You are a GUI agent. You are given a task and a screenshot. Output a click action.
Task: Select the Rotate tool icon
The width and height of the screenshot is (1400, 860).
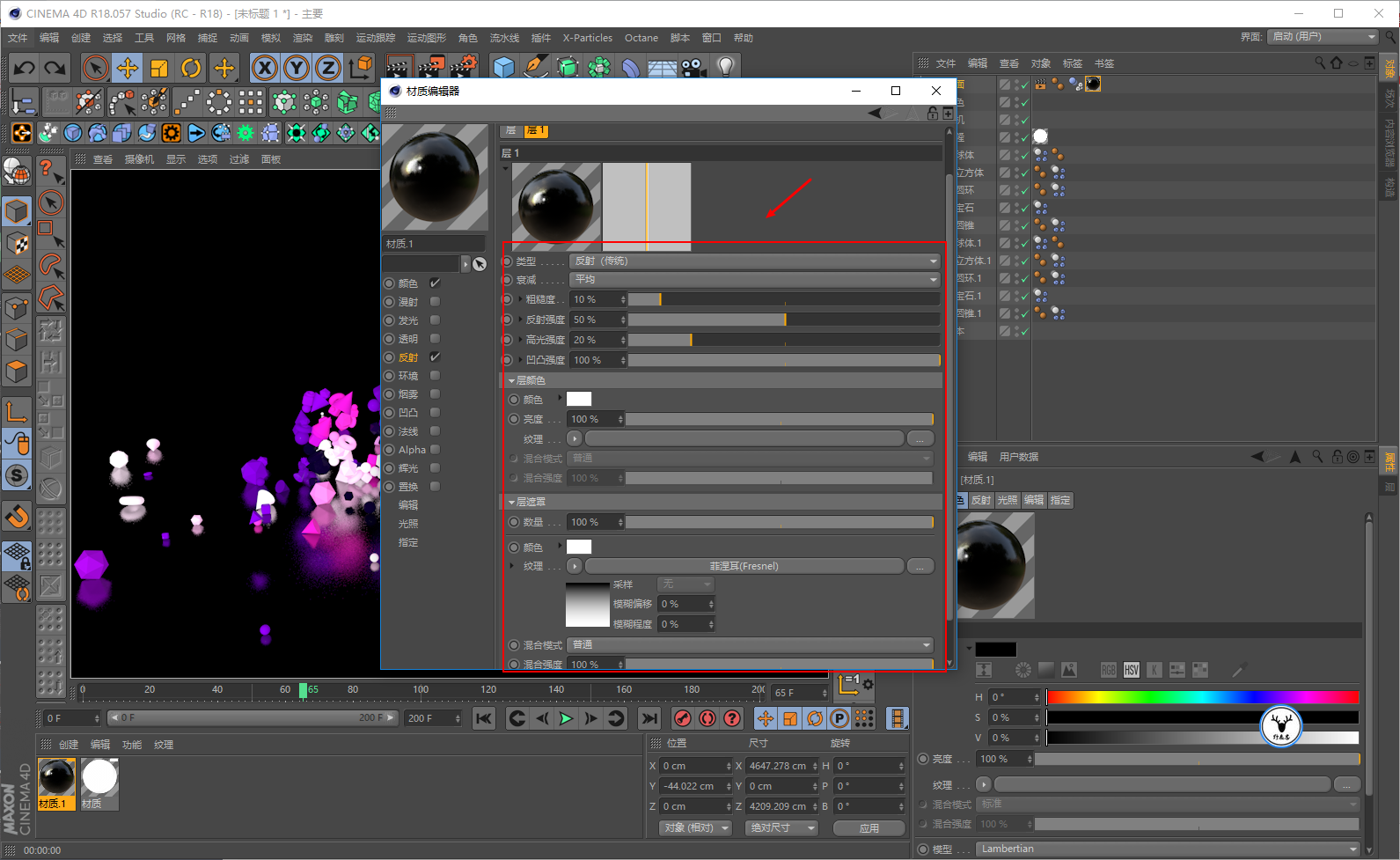pyautogui.click(x=191, y=68)
